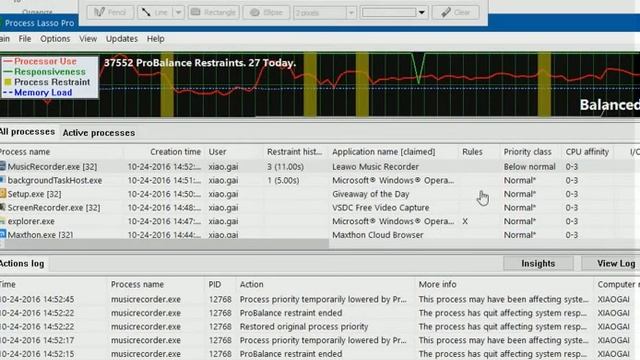Select the ScreenRecorder.exe [32] process name
640x360 pixels.
[53, 208]
